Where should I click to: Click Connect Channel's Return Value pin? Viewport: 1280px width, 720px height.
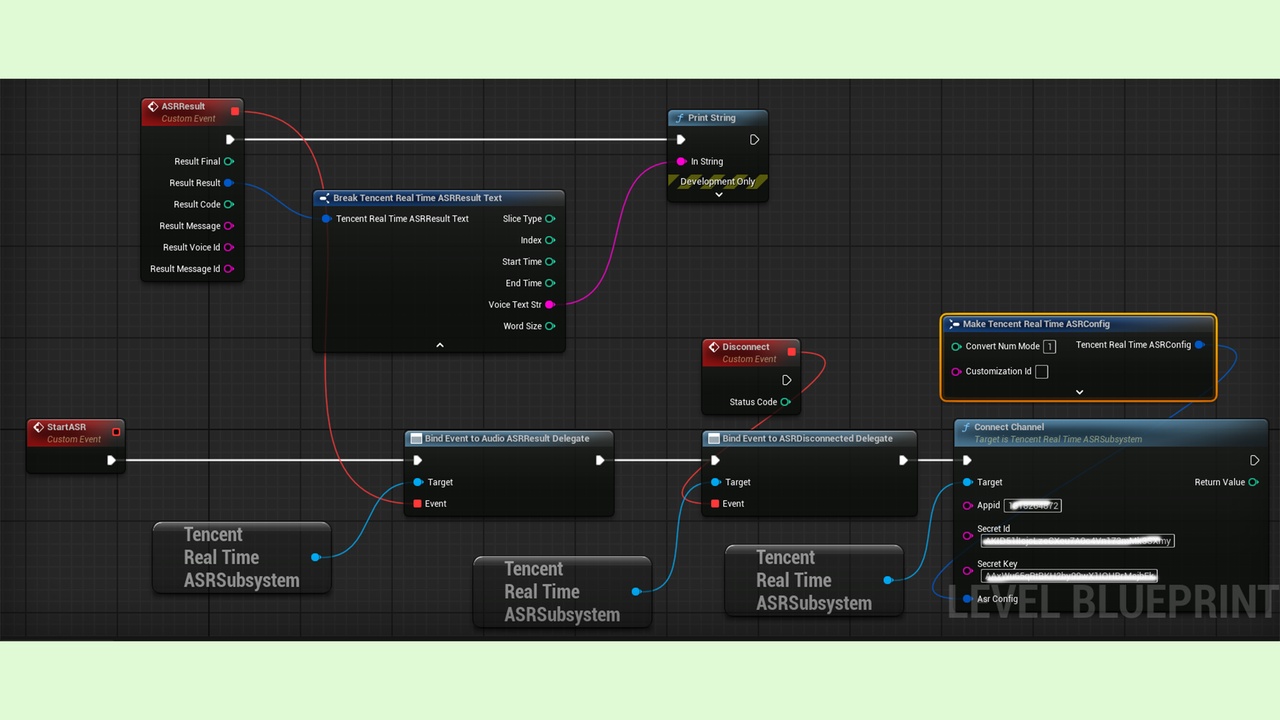(x=1254, y=482)
